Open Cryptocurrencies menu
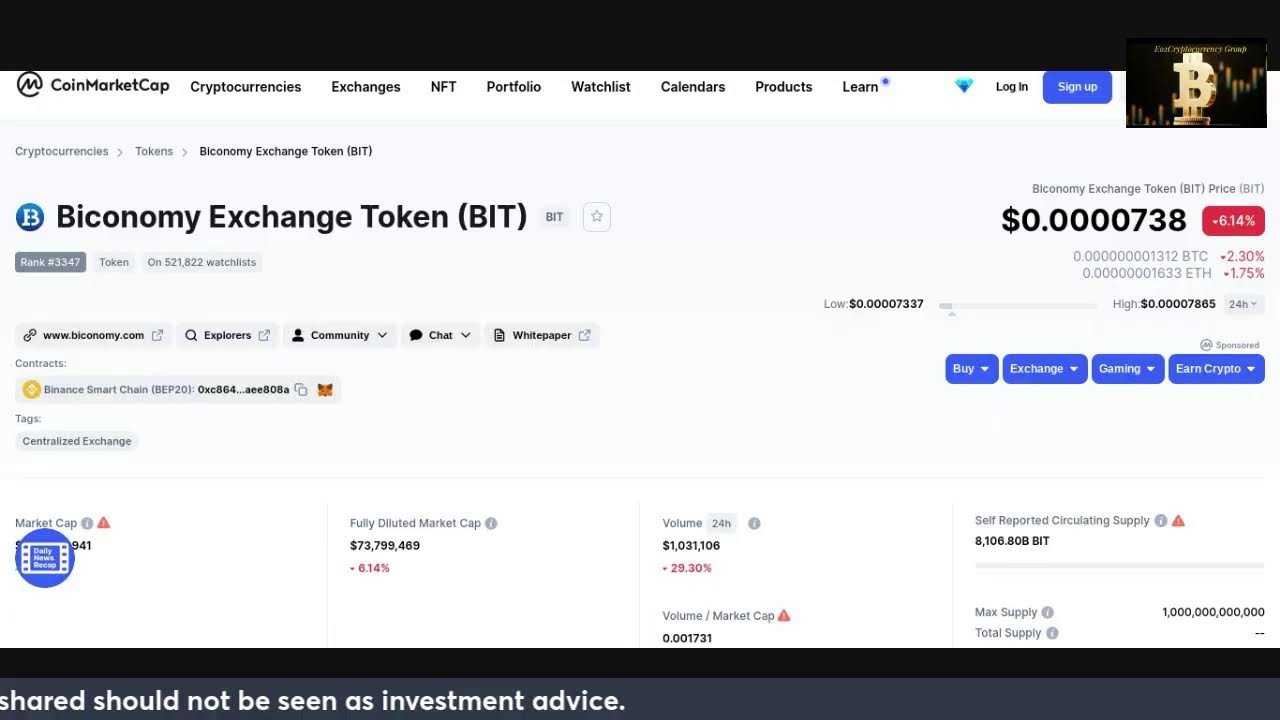This screenshot has height=720, width=1280. (x=246, y=87)
